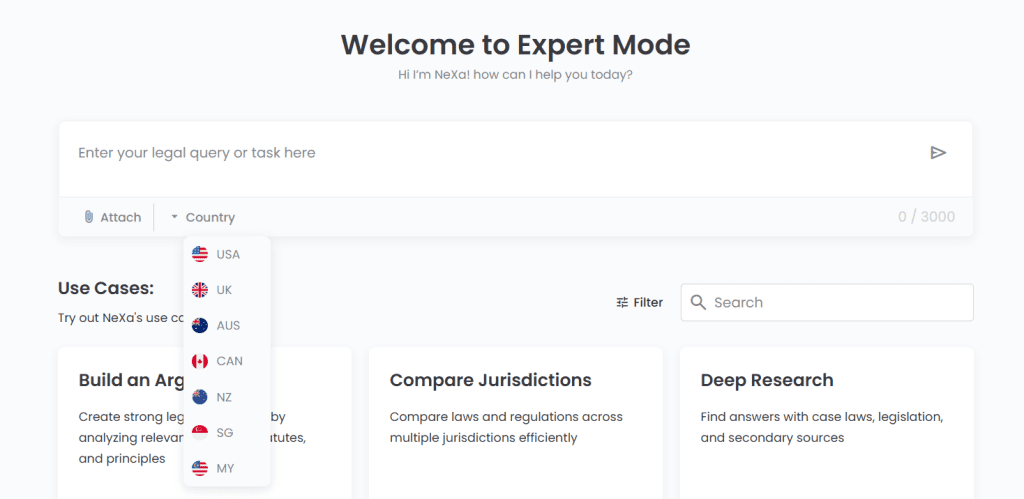Image resolution: width=1024 pixels, height=499 pixels.
Task: Select the Canada flag icon
Action: (200, 361)
